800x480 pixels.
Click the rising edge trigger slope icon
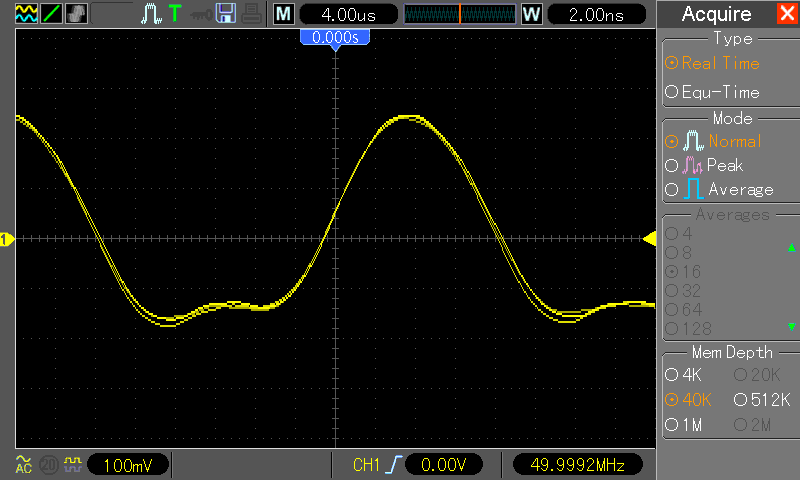tap(394, 465)
